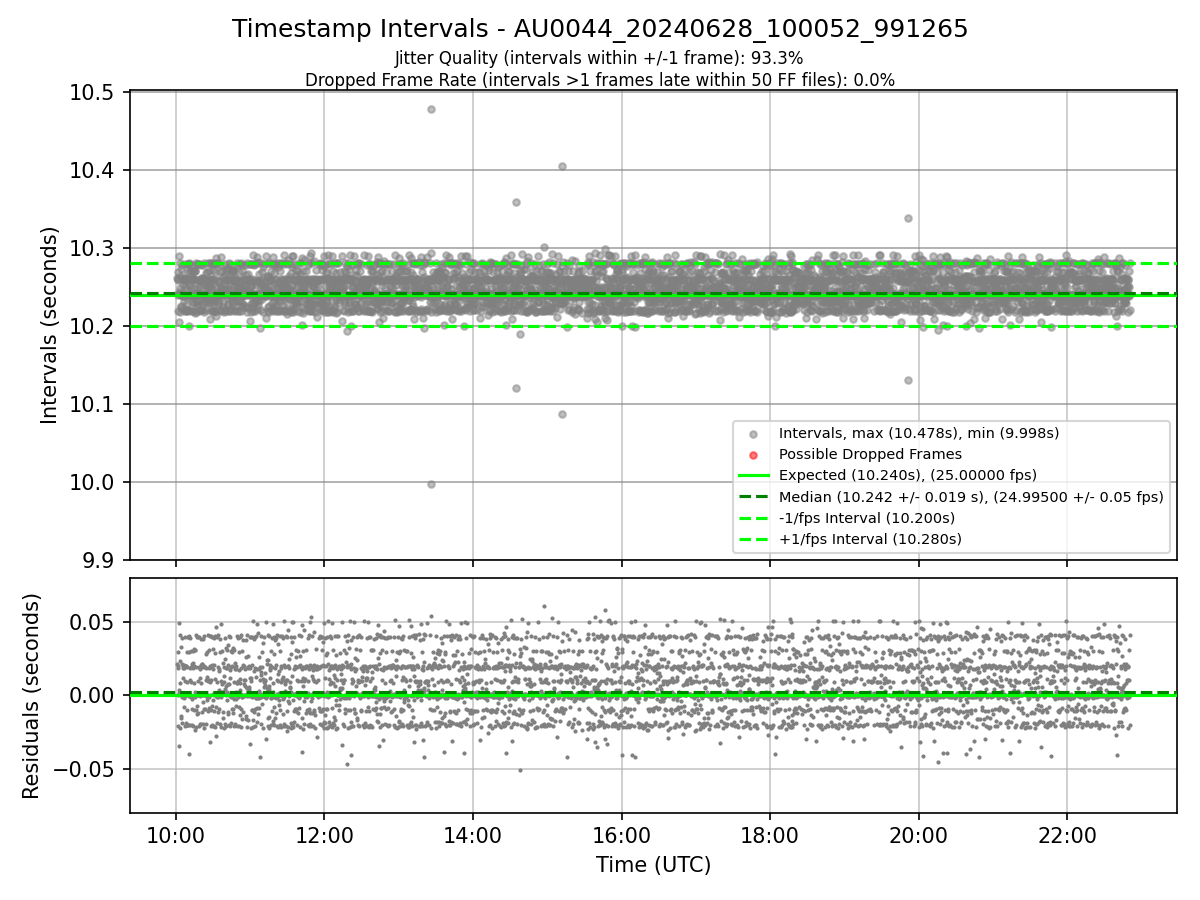Click the 'Intervals (seconds)' y-axis label
This screenshot has width=1200, height=900.
(50, 325)
